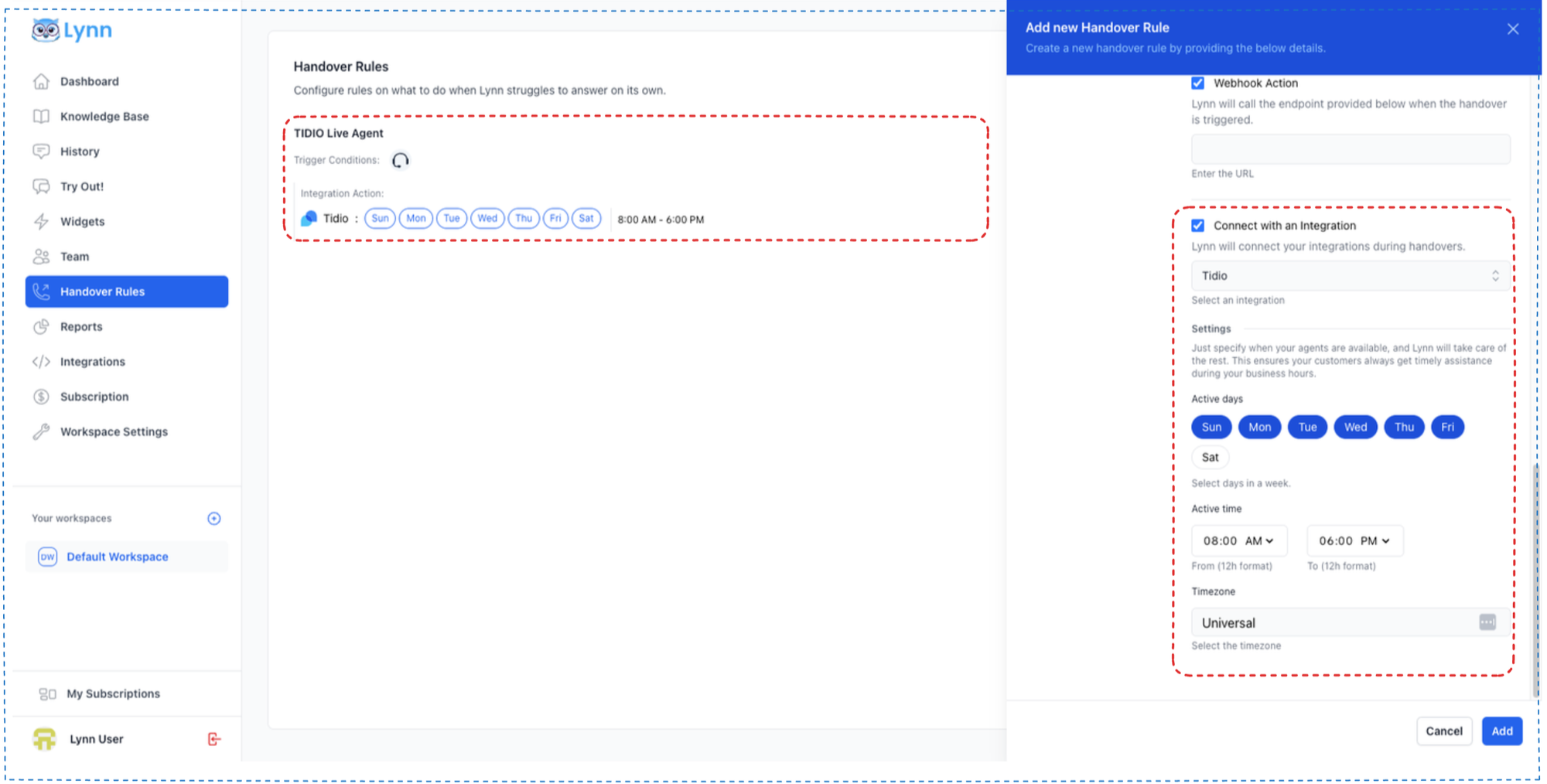Click the My Subscriptions icon
Screen dimensions: 1547x784
(47, 694)
